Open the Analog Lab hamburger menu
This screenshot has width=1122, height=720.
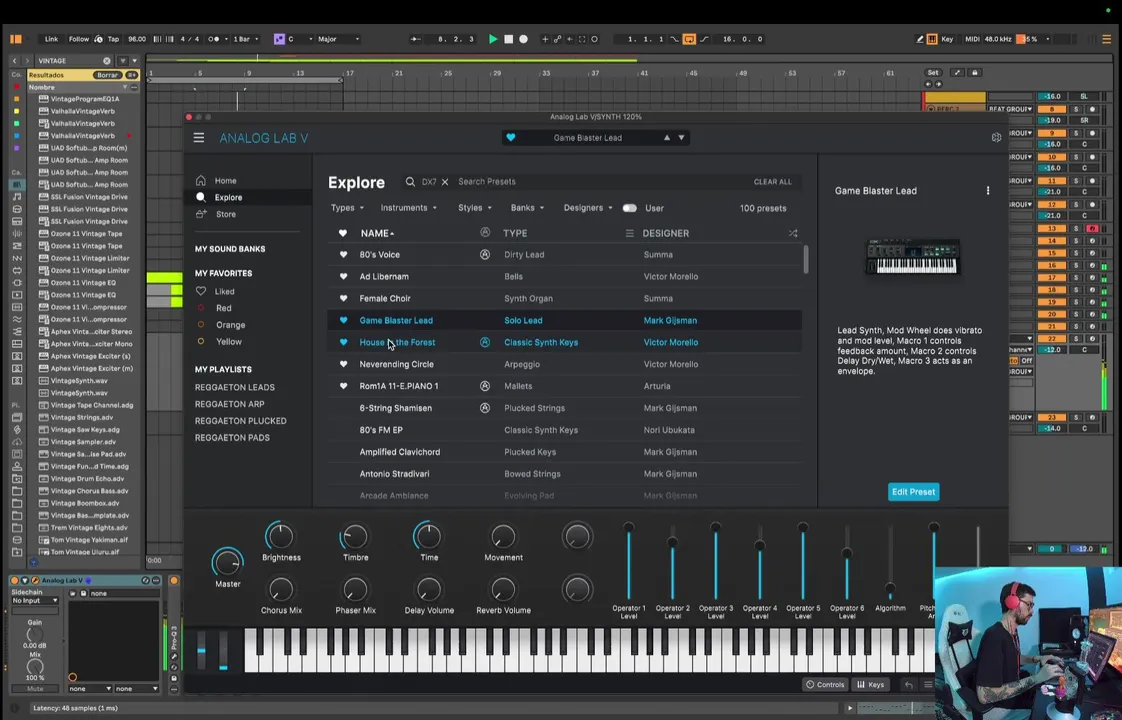[199, 137]
